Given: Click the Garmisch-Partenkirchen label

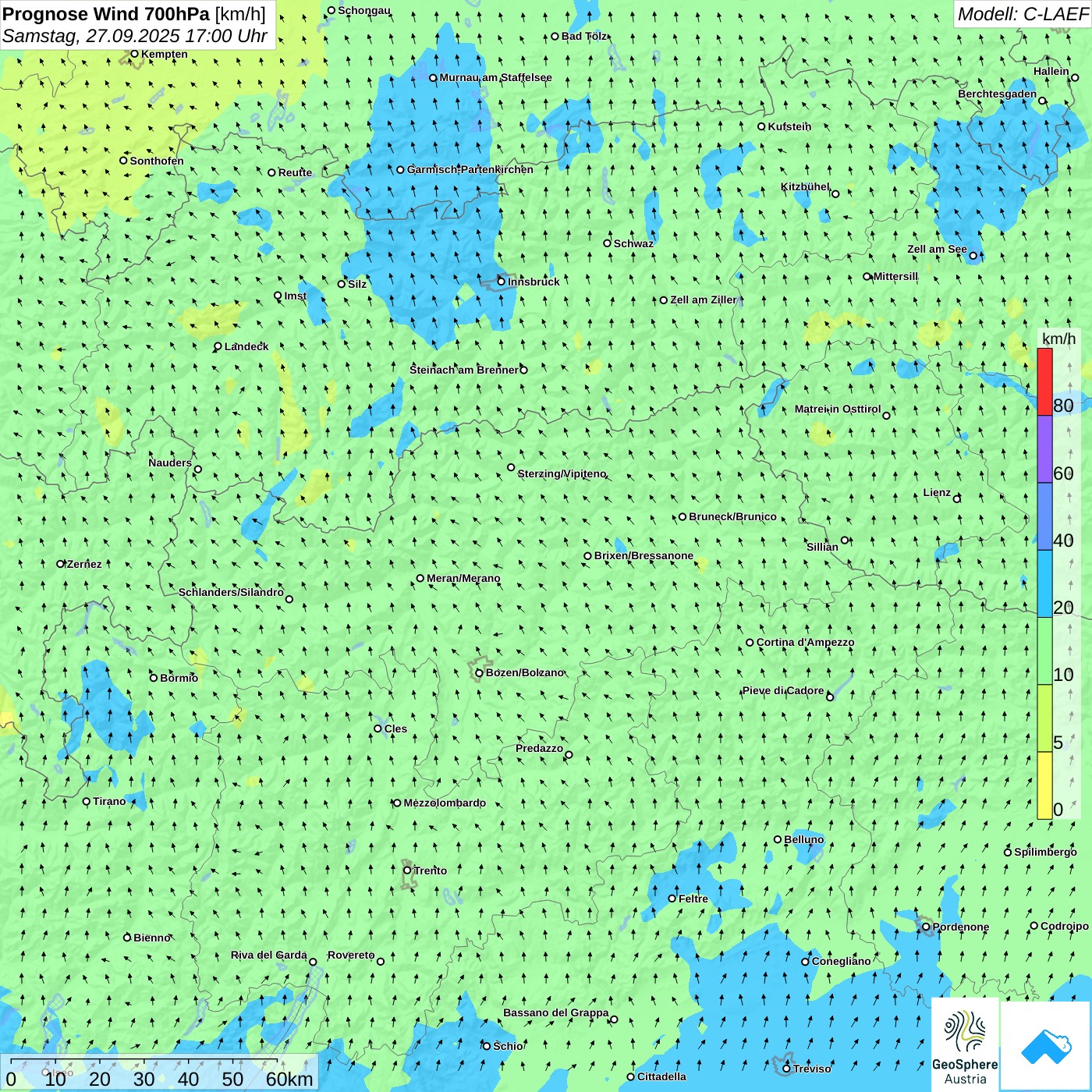Looking at the screenshot, I should [470, 169].
